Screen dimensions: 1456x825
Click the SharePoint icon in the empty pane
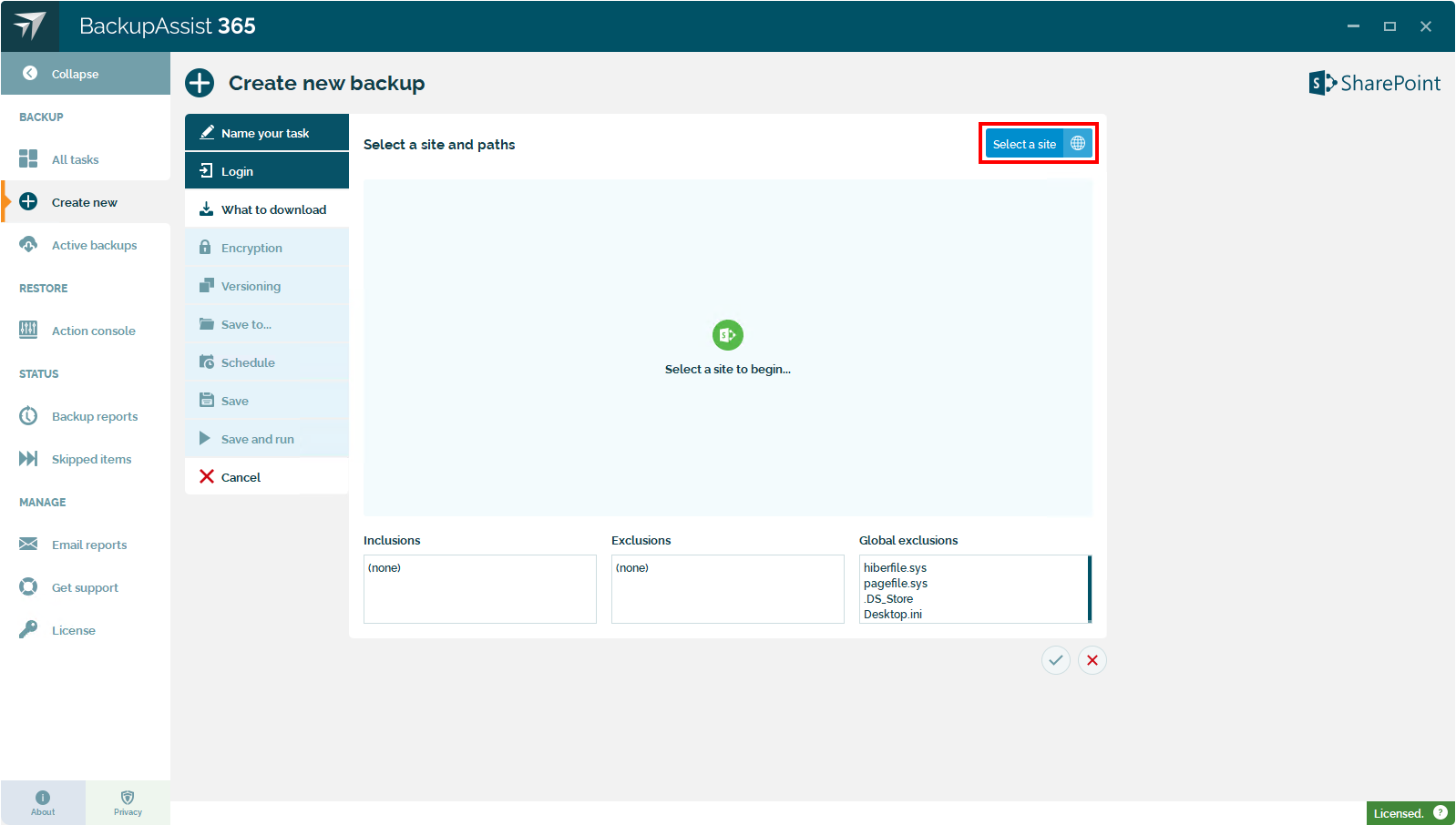pos(728,335)
